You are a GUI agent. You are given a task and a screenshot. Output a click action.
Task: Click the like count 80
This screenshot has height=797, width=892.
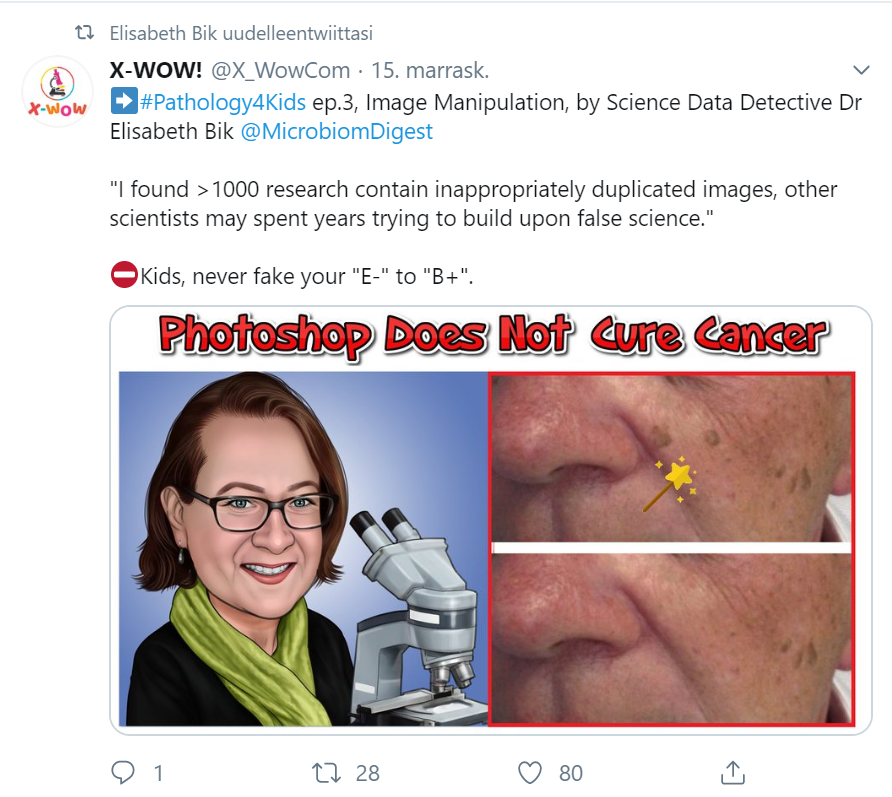point(571,773)
